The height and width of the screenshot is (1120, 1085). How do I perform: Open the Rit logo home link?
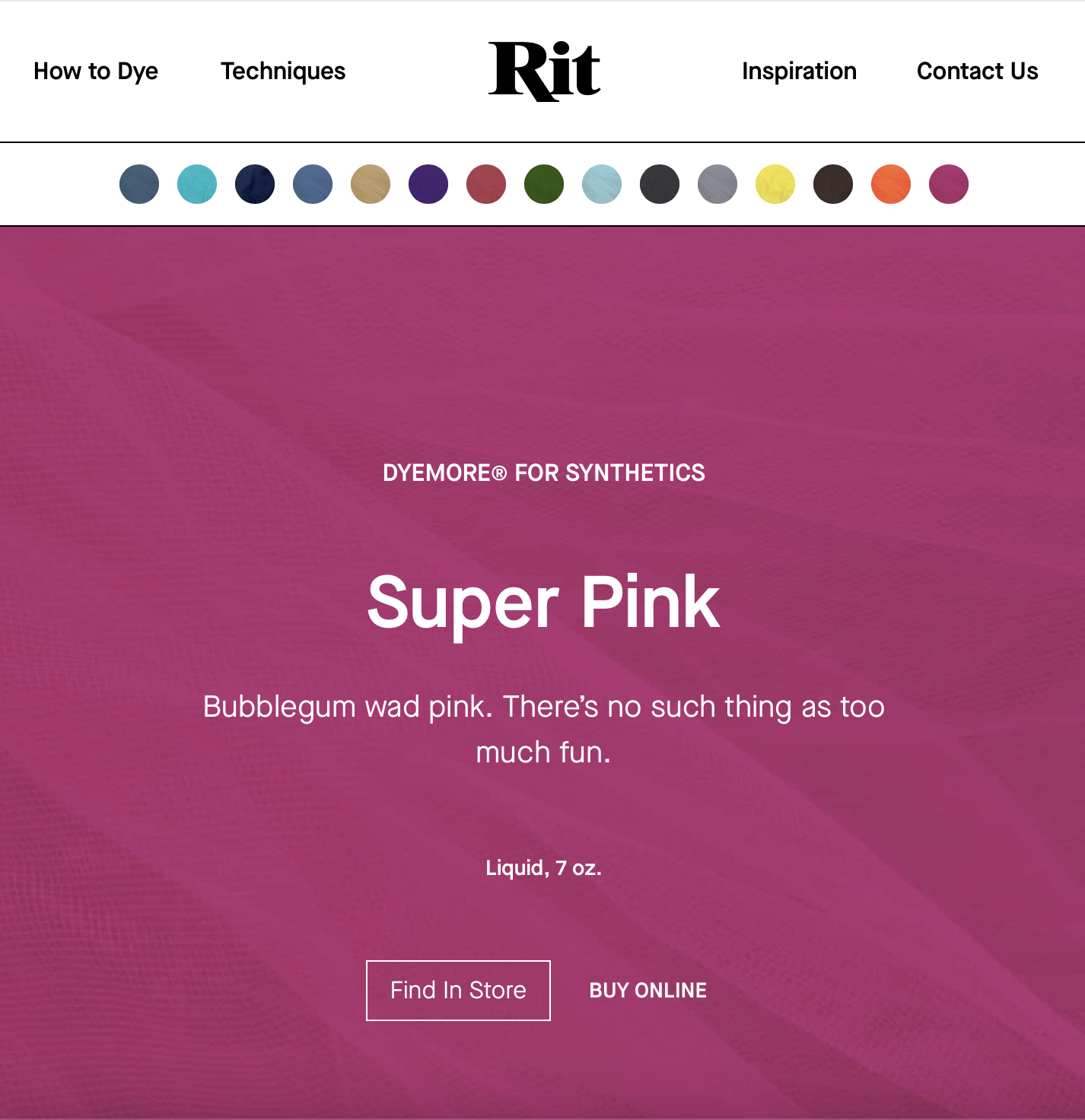click(544, 71)
